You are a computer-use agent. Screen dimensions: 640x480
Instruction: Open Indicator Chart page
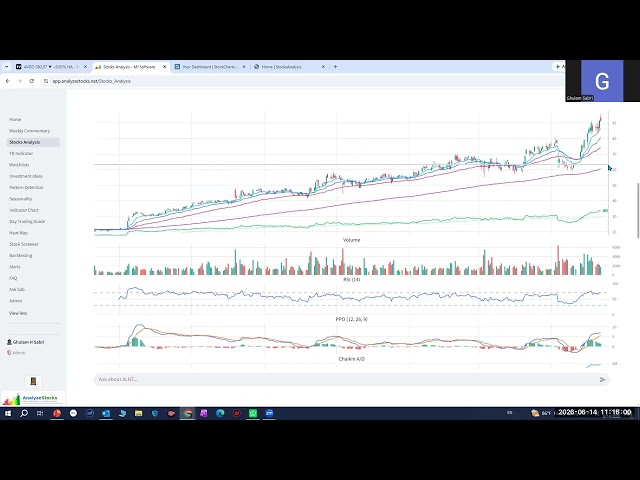pos(24,210)
